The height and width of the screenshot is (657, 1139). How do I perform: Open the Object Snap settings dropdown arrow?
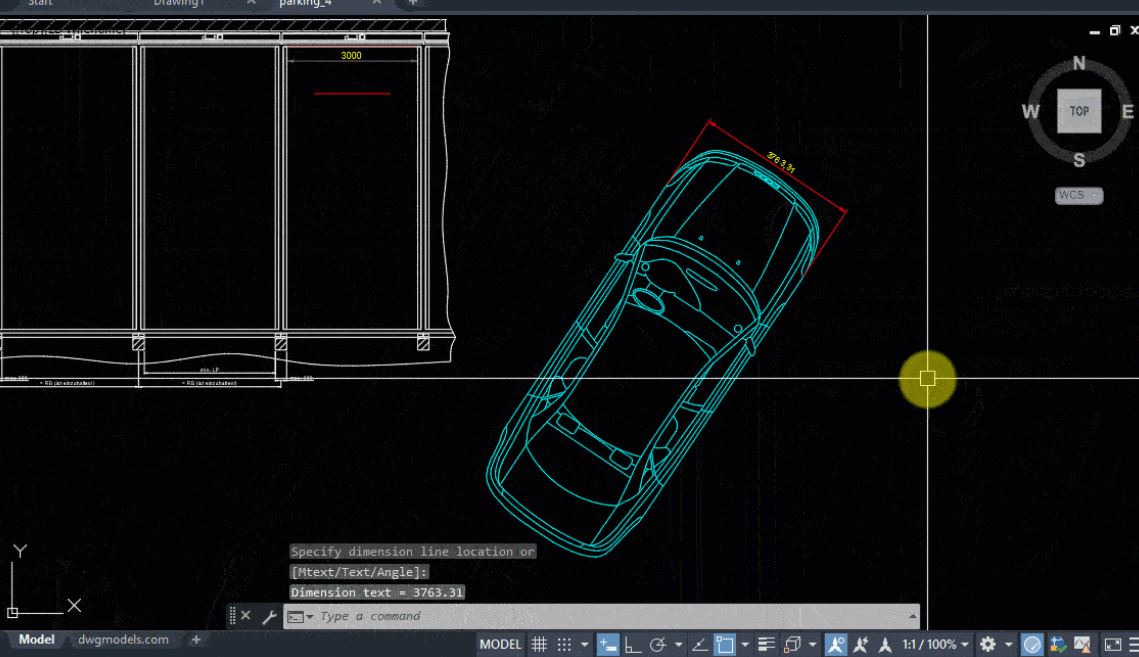click(744, 644)
